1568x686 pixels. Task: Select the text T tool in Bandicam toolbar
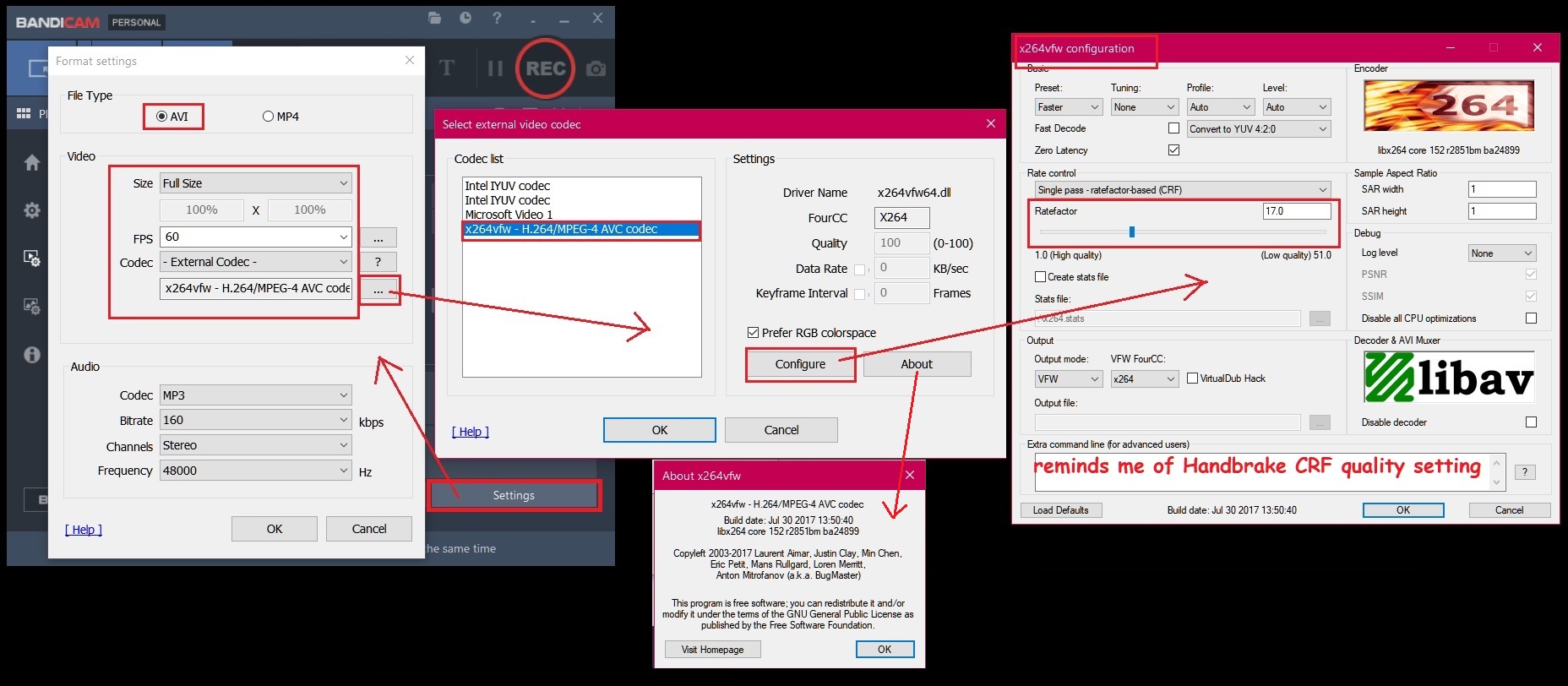pos(447,68)
